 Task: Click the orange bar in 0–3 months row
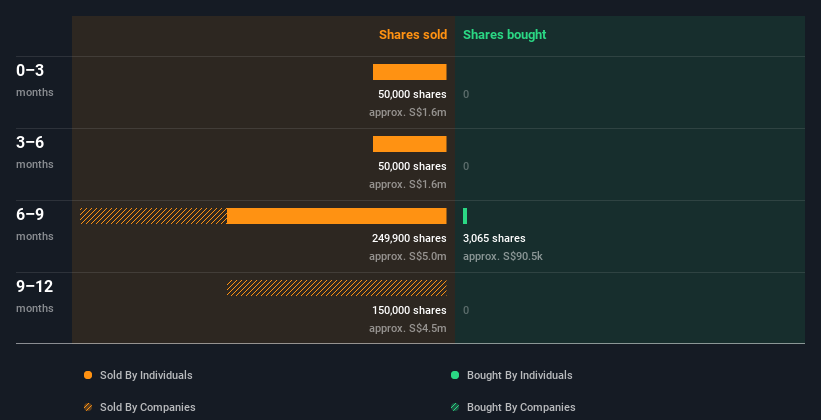410,72
